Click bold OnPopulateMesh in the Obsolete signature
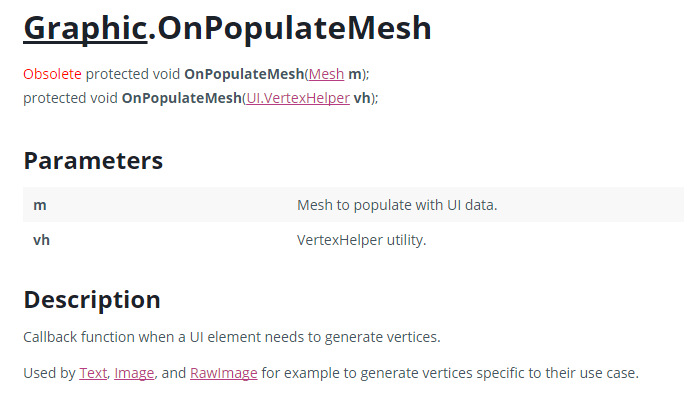This screenshot has width=684, height=405. pos(244,74)
